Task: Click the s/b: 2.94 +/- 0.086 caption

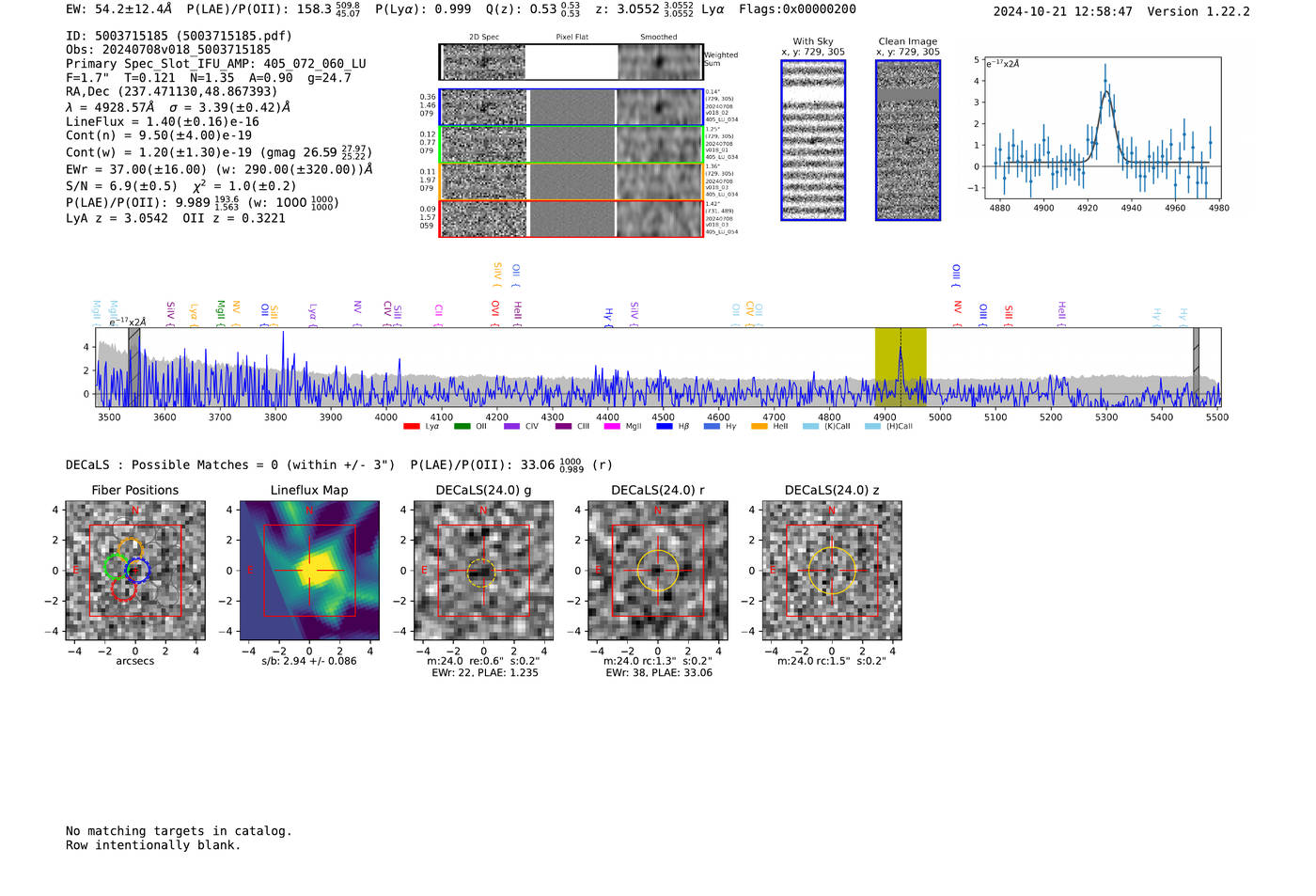Action: pyautogui.click(x=309, y=661)
